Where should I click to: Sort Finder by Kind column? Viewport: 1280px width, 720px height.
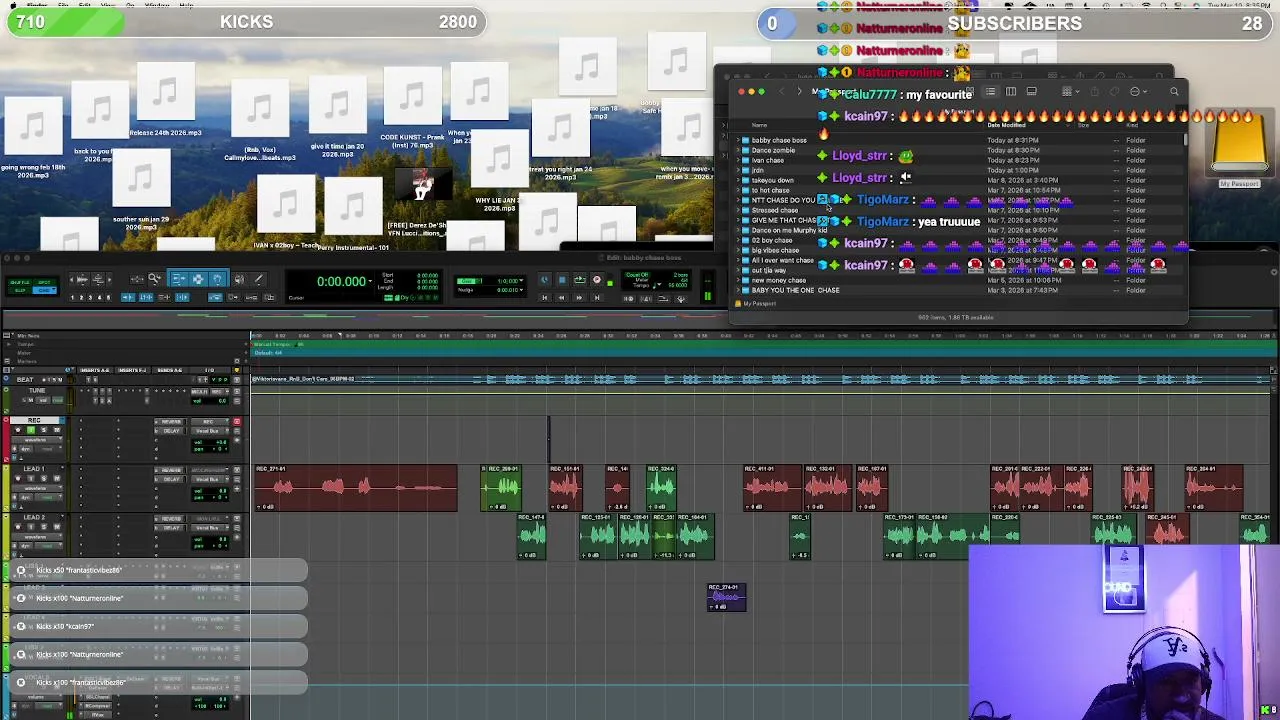(x=1132, y=125)
